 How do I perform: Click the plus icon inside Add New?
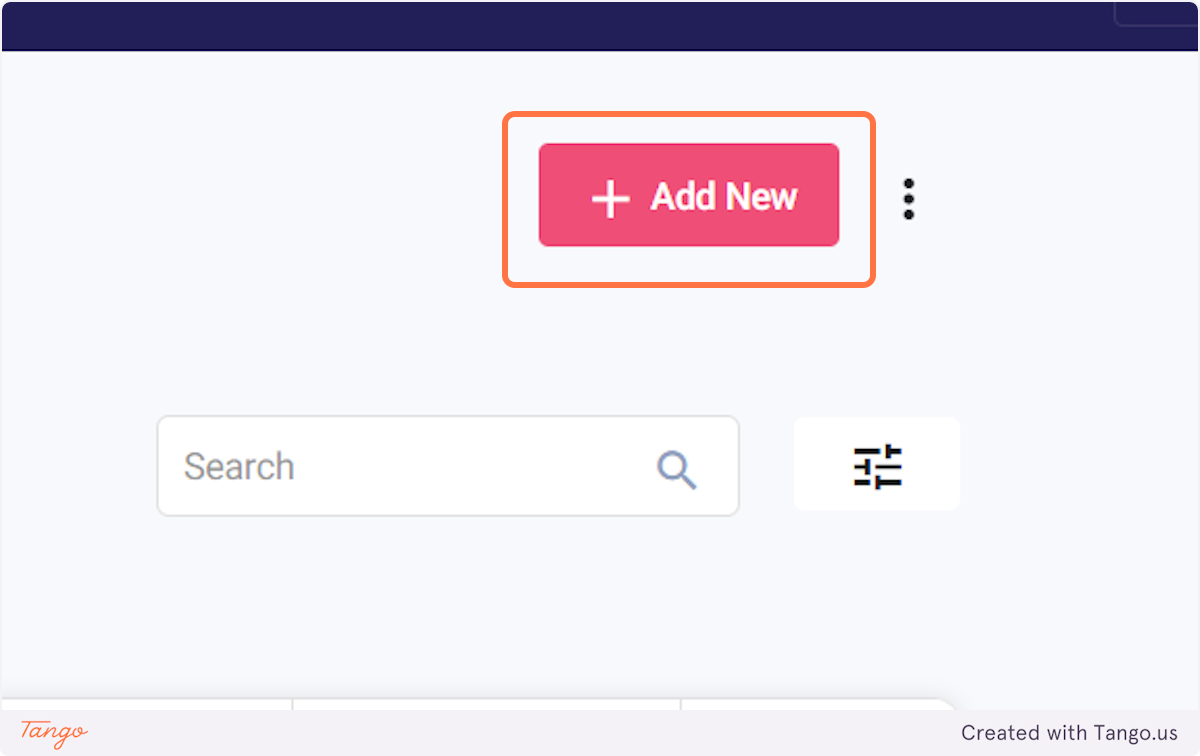(x=610, y=199)
